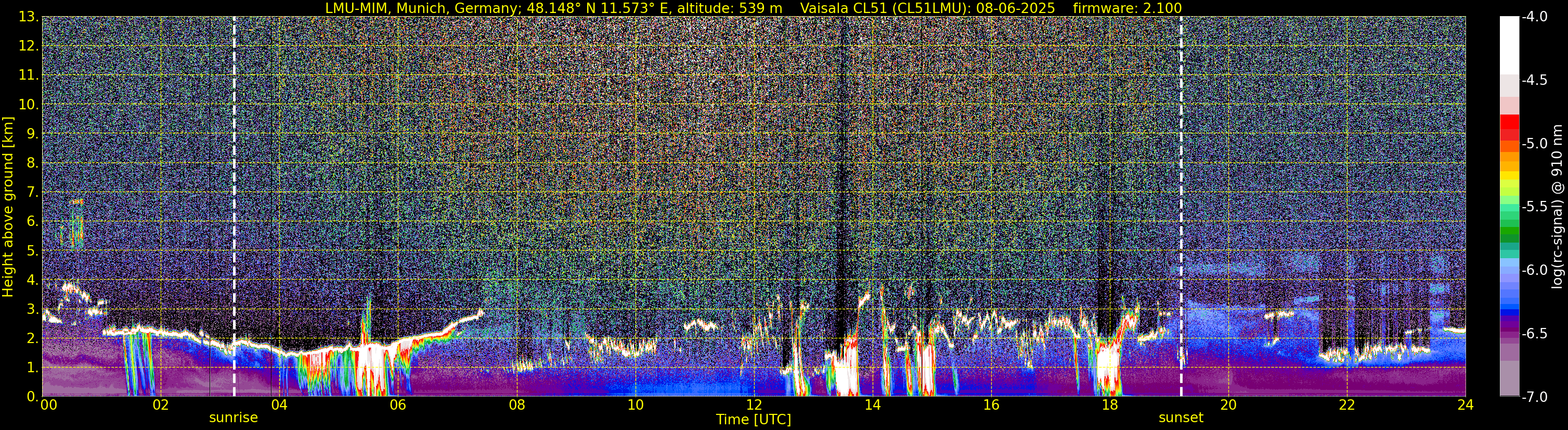Click the '12' time axis tick label
This screenshot has height=430, width=1568.
[754, 405]
